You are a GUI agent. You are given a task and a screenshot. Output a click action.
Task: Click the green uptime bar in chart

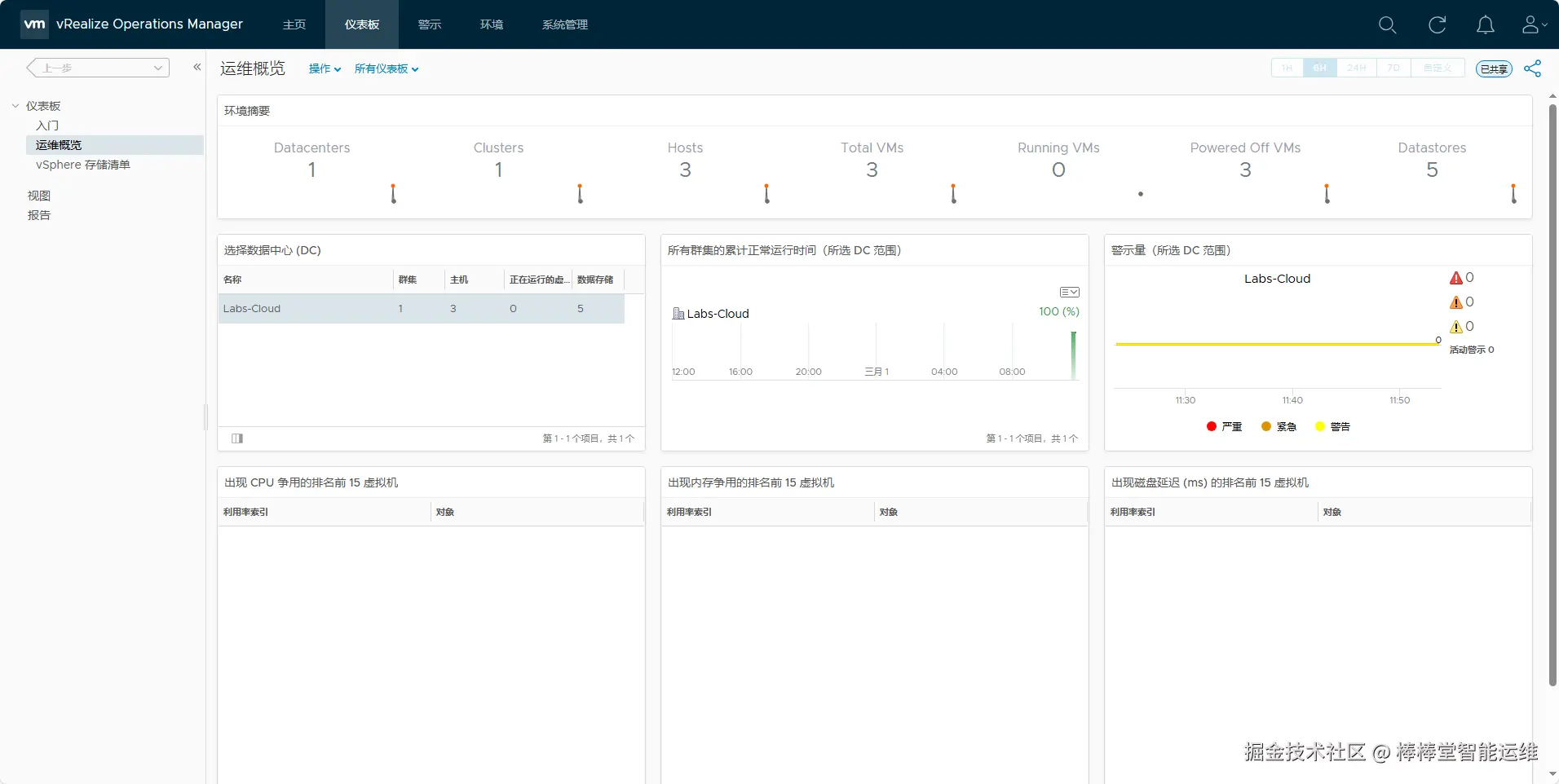(x=1073, y=355)
